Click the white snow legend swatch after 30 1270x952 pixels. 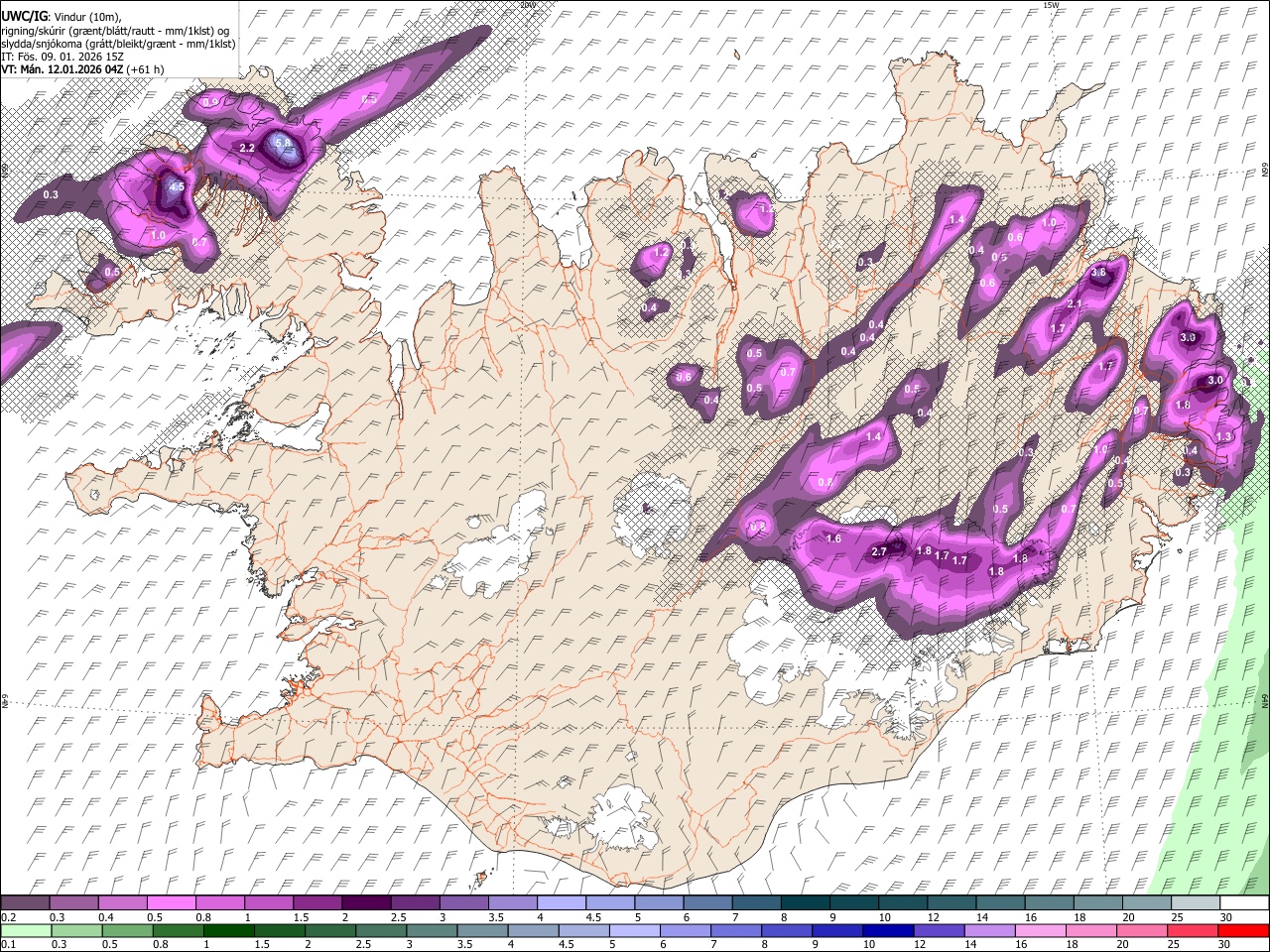point(1244,903)
